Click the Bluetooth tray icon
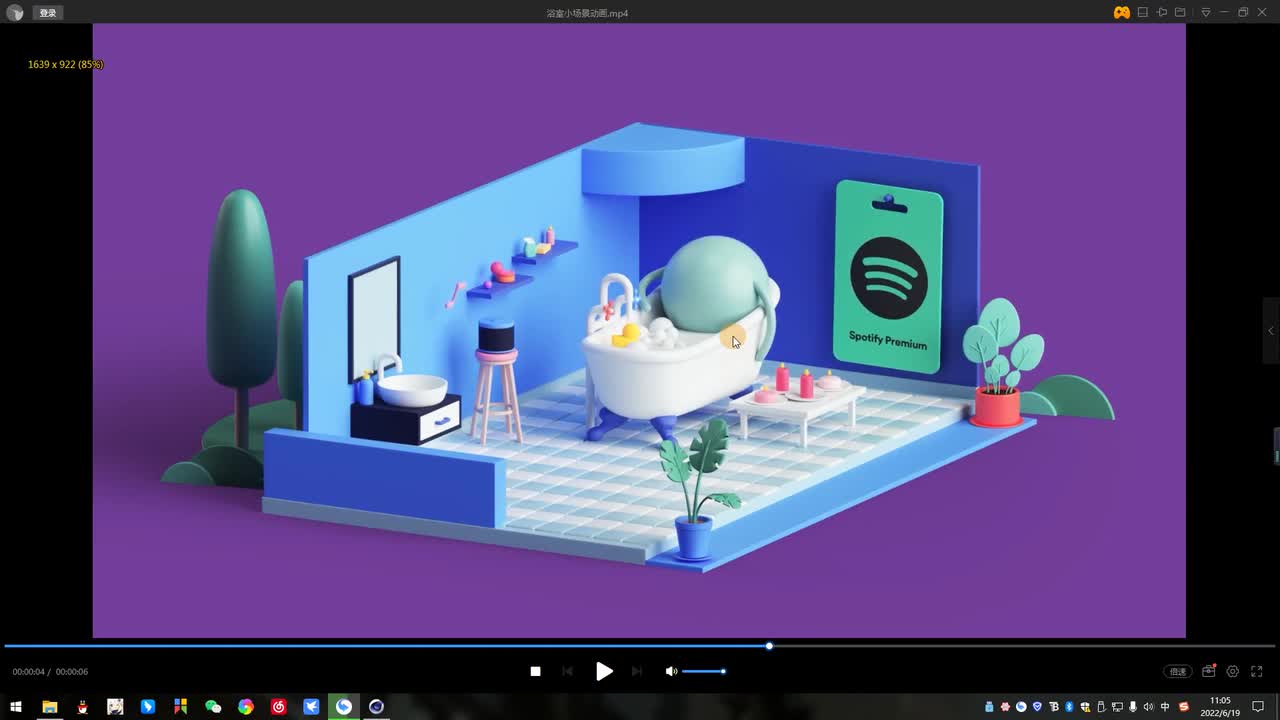The height and width of the screenshot is (720, 1280). click(1069, 707)
